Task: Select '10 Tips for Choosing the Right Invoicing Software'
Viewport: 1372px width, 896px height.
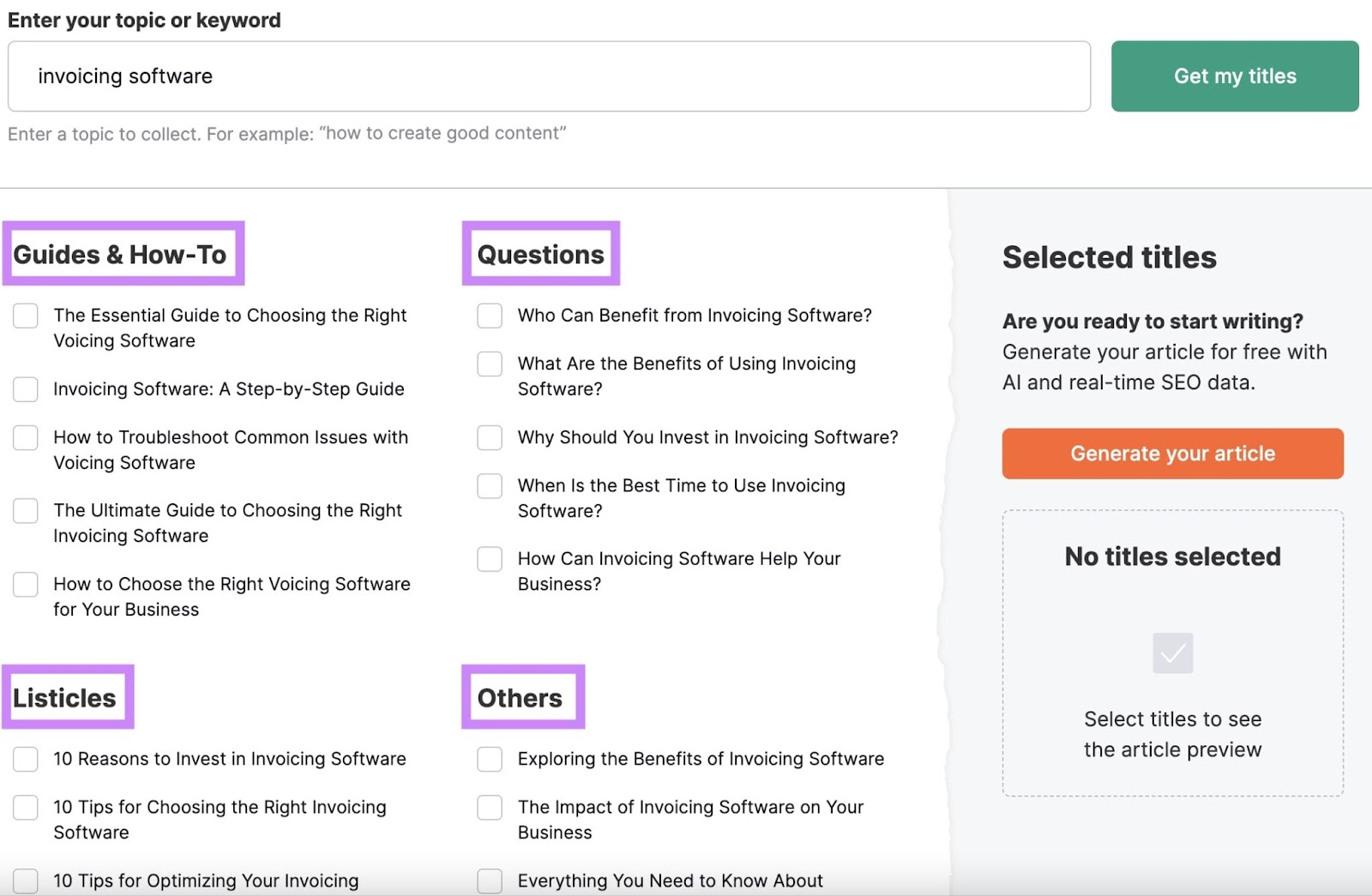Action: pyautogui.click(x=25, y=807)
